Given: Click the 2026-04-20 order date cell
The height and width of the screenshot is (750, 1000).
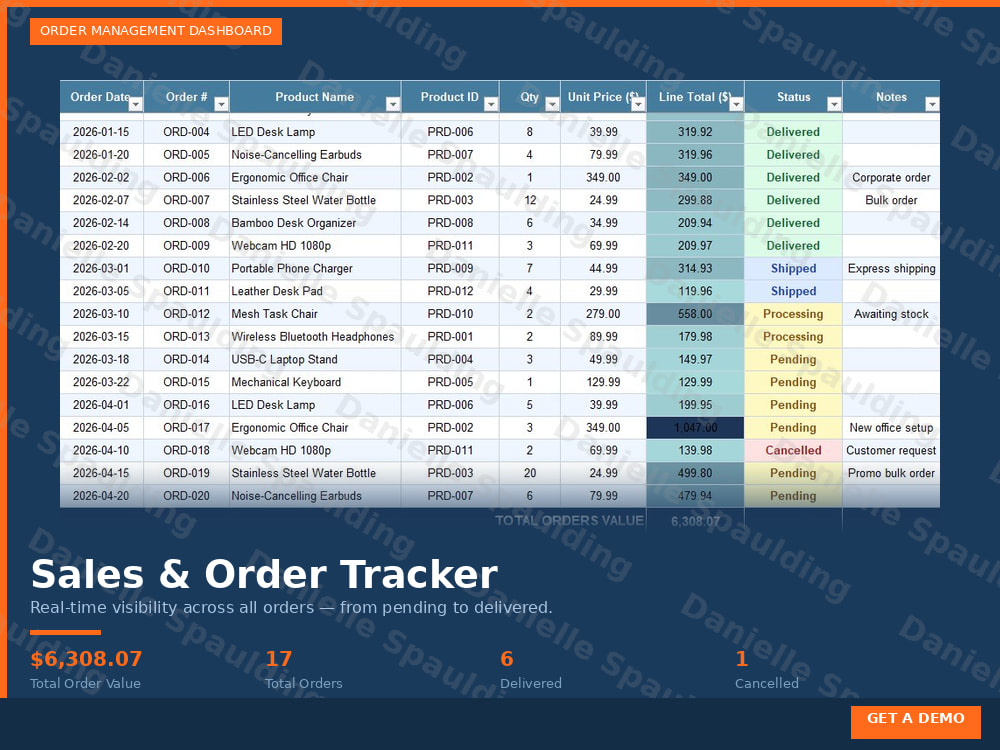Looking at the screenshot, I should click(101, 496).
